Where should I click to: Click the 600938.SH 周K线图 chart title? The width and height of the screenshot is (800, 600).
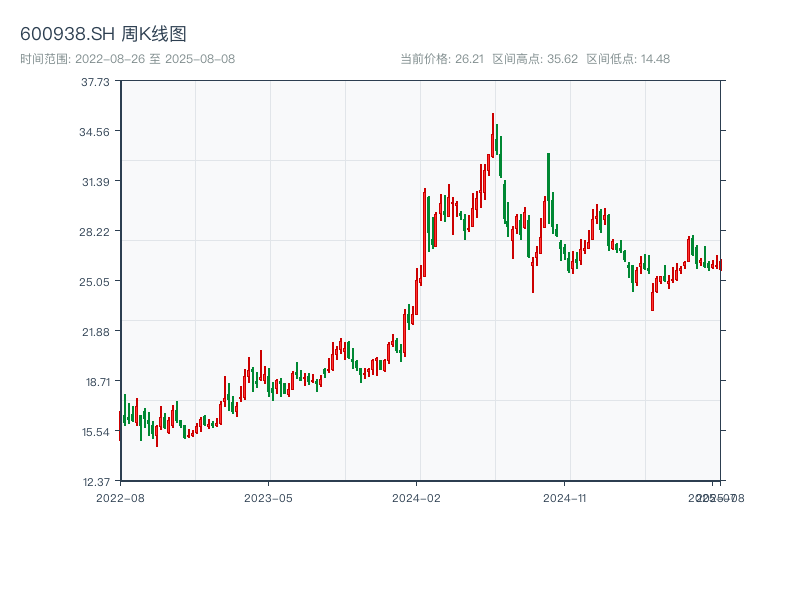pos(103,34)
